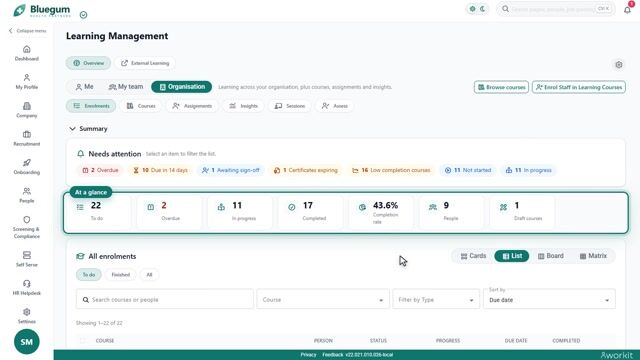The width and height of the screenshot is (640, 360).
Task: Switch to My team scope
Action: click(126, 87)
